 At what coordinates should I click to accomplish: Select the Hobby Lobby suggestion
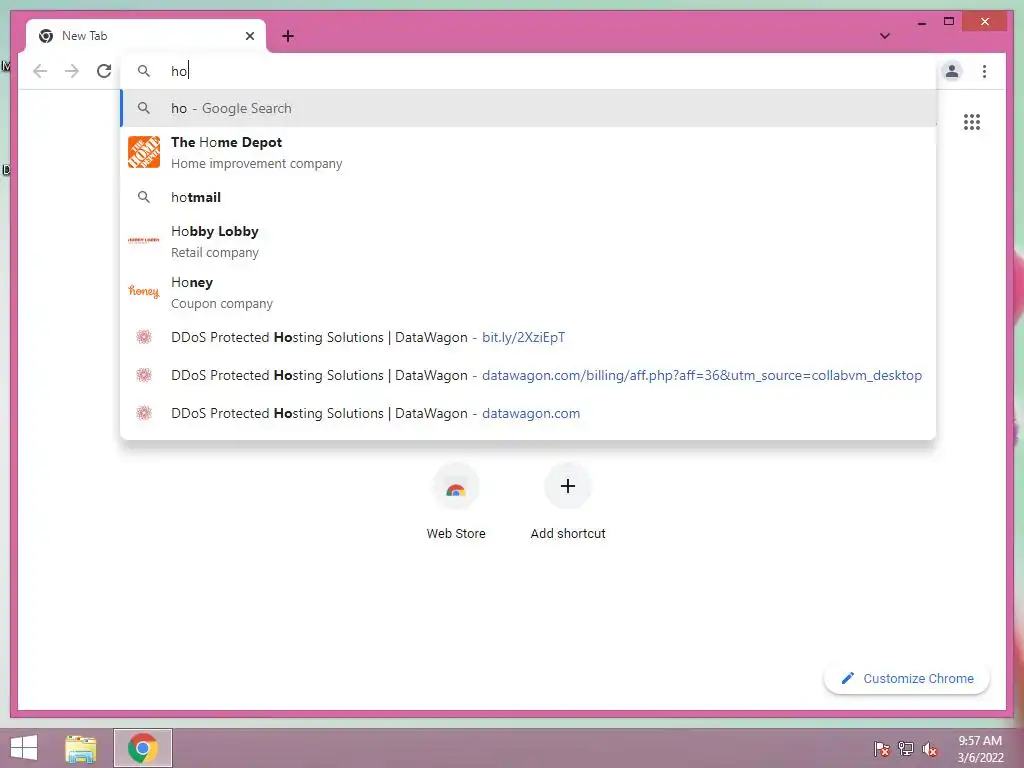point(528,242)
